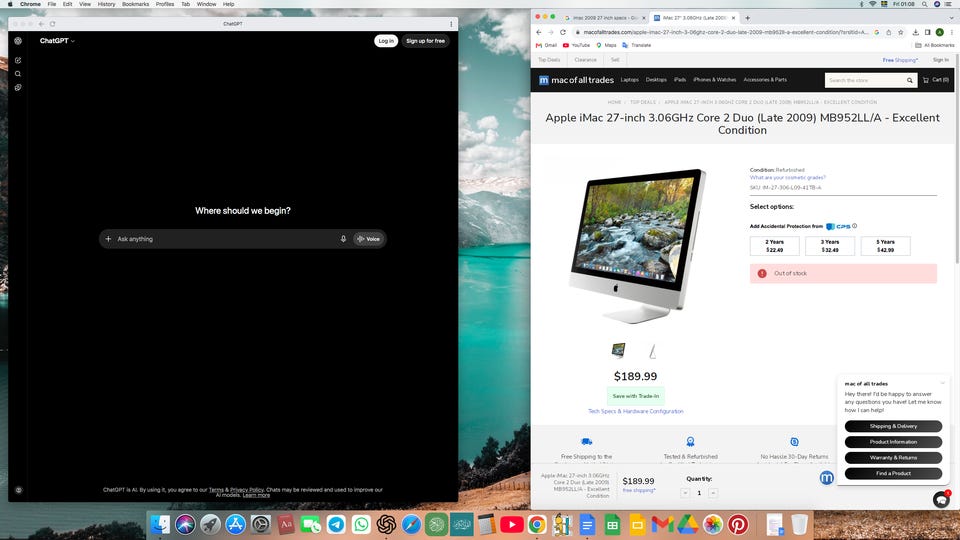The height and width of the screenshot is (540, 960).
Task: Click search chats icon in ChatGPT sidebar
Action: tap(18, 73)
